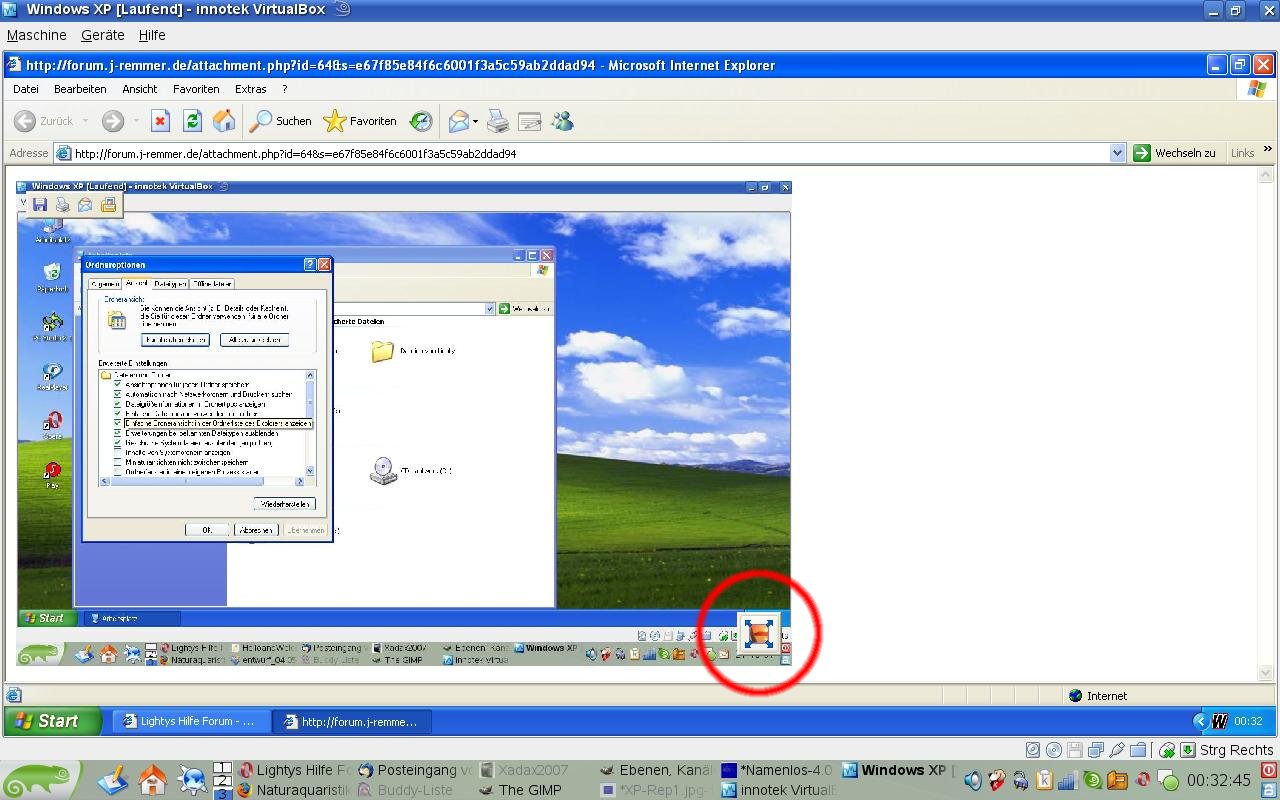Open the Ansicht menu
1280x800 pixels.
pyautogui.click(x=140, y=89)
